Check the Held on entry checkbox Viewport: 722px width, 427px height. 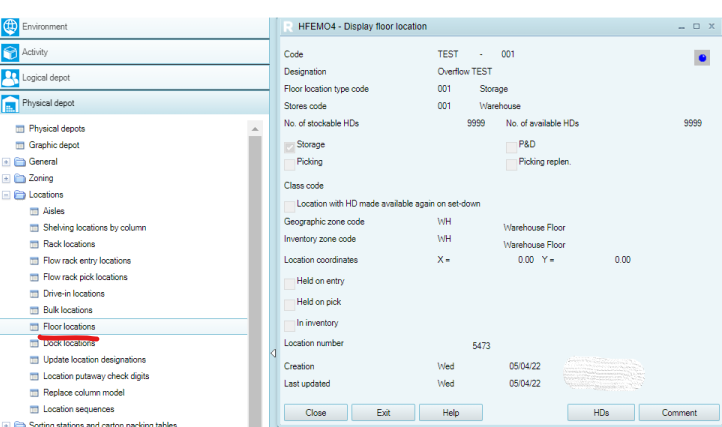[290, 282]
